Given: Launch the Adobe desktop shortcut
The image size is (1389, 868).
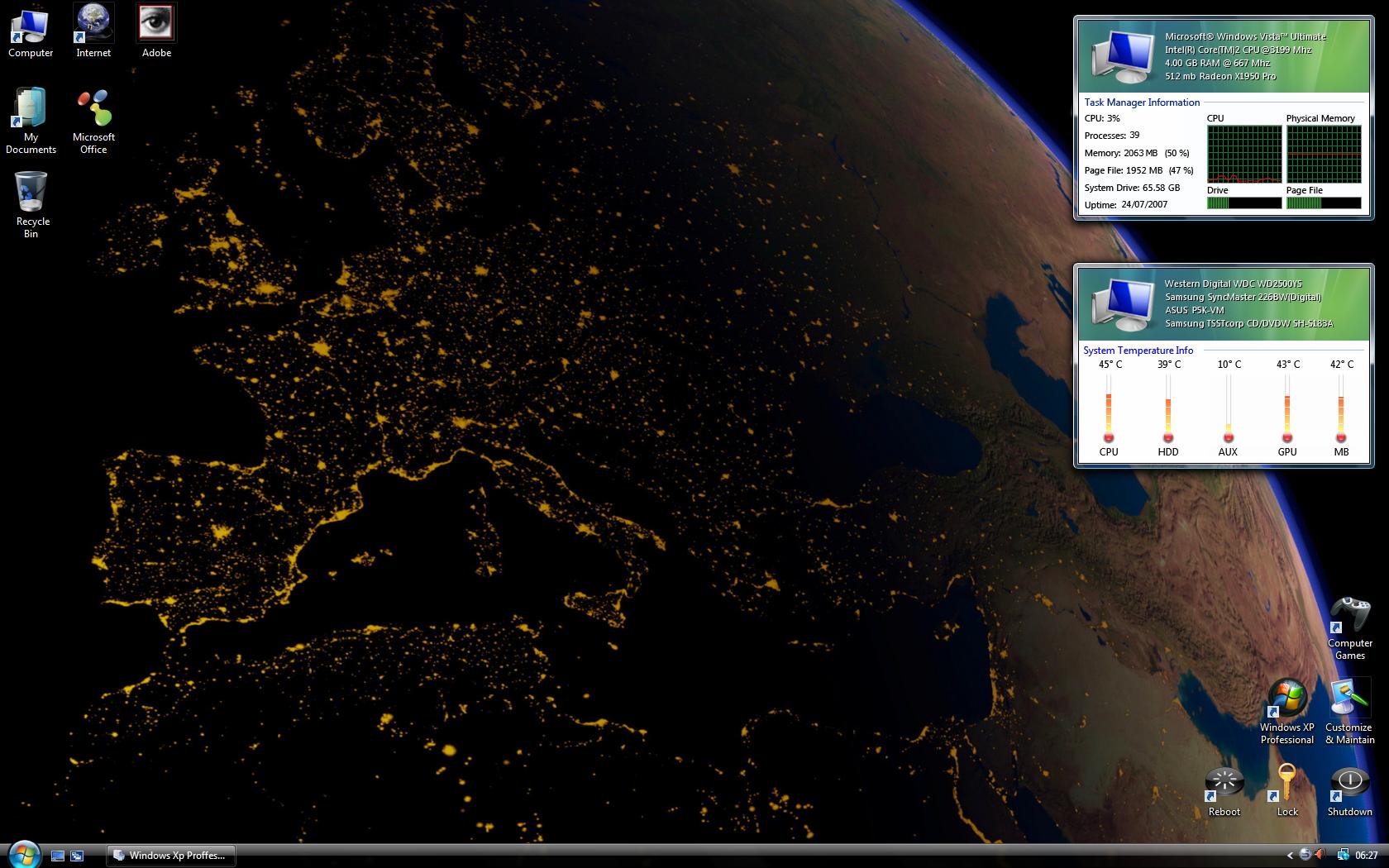Looking at the screenshot, I should [x=156, y=25].
